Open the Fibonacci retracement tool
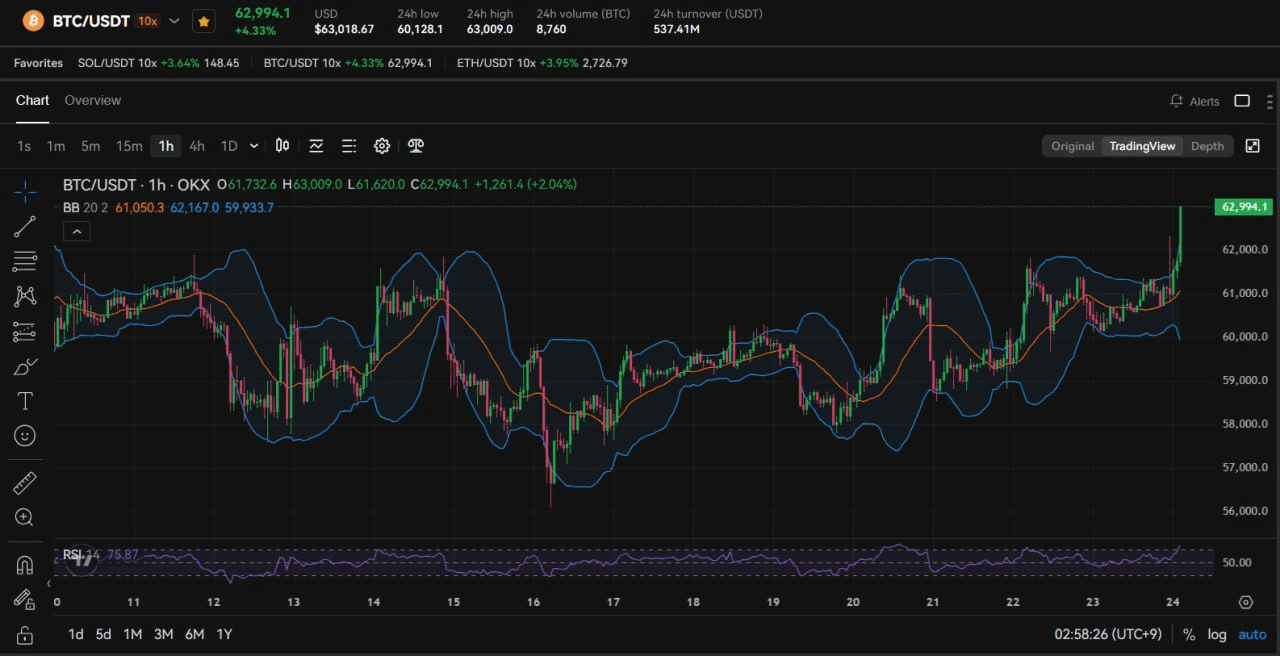The height and width of the screenshot is (656, 1280). 26,262
